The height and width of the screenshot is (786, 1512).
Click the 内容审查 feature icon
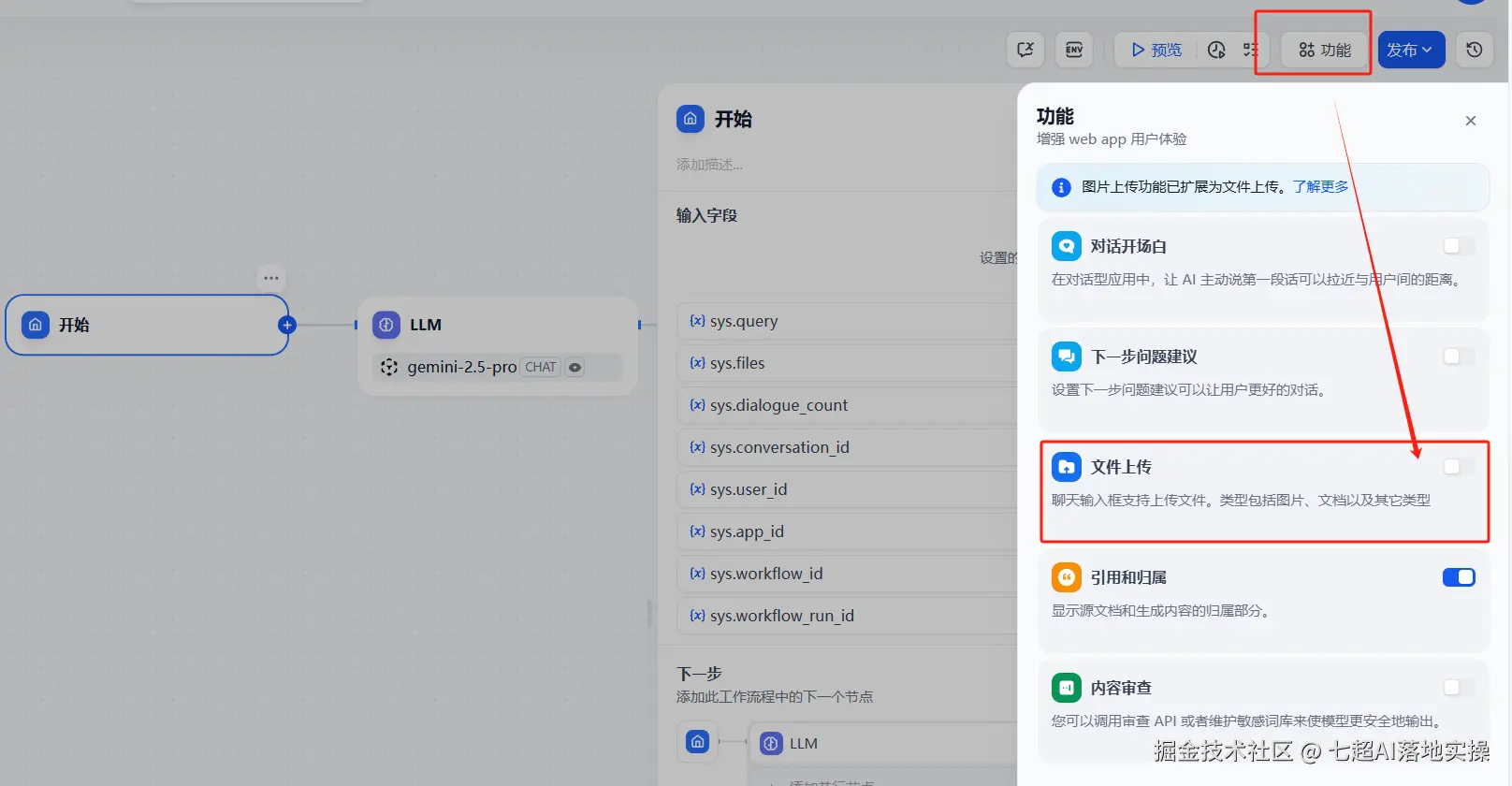tap(1067, 688)
